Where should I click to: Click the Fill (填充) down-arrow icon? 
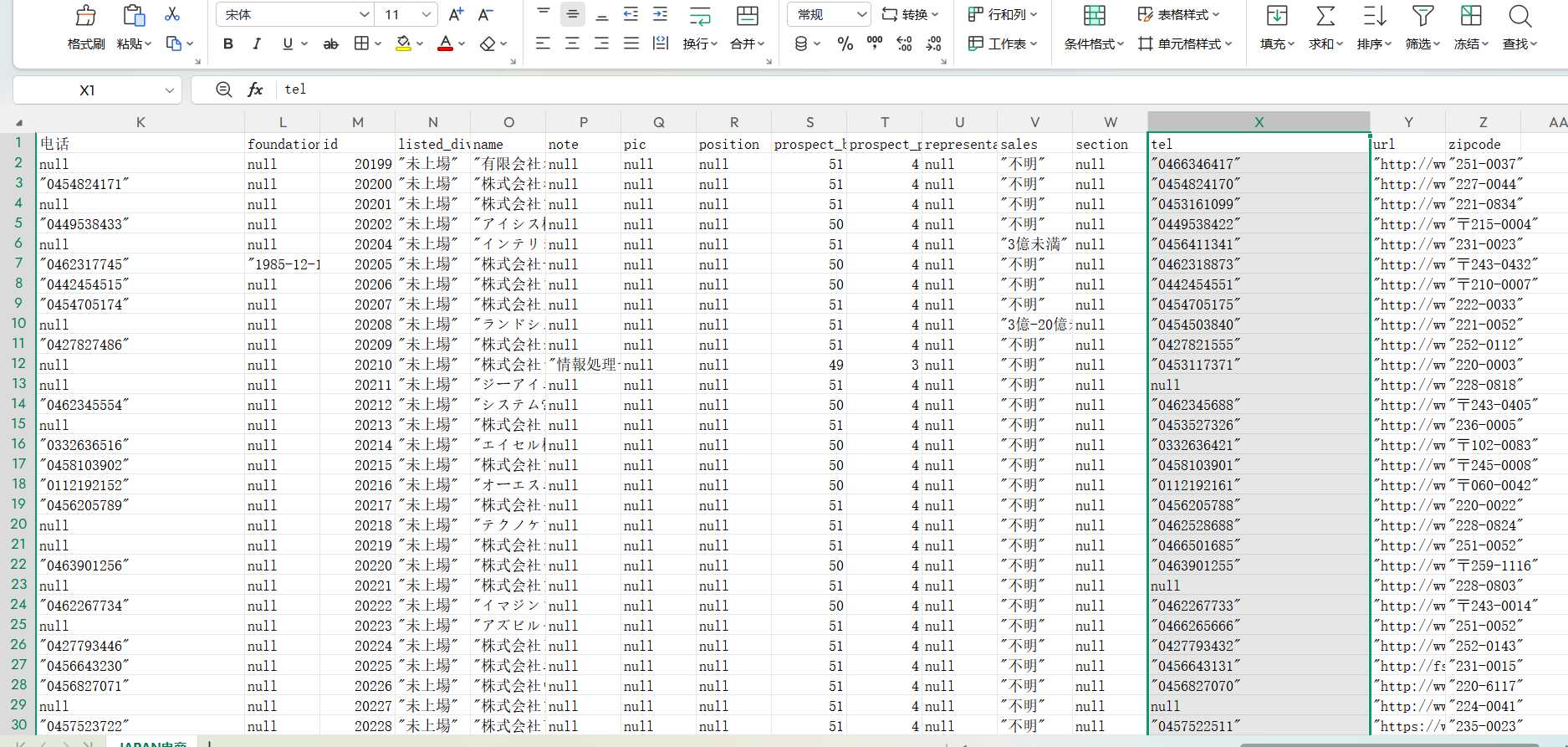point(1277,16)
